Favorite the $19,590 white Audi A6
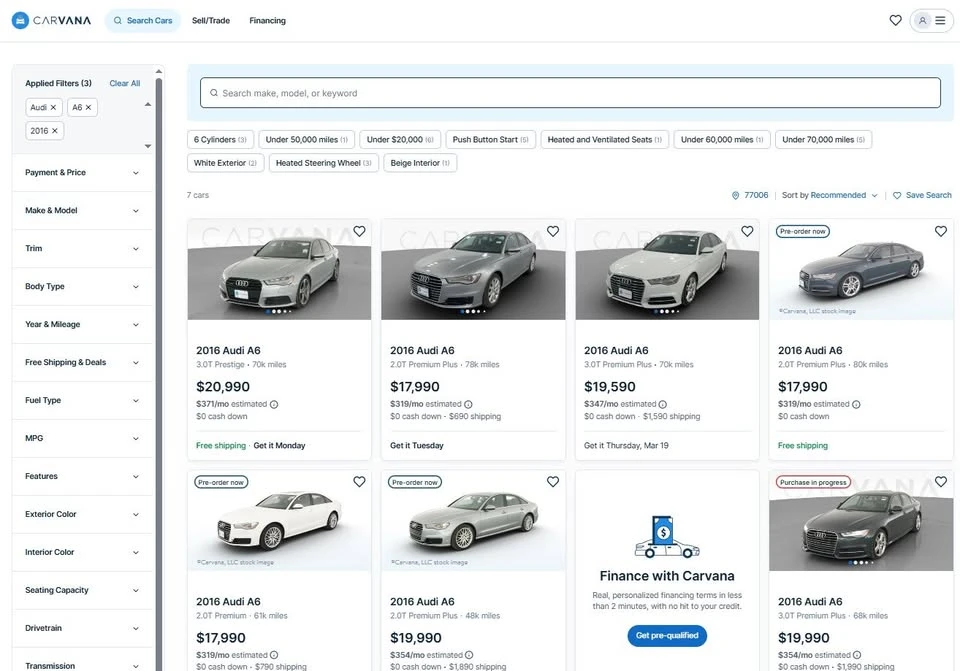 coord(747,231)
